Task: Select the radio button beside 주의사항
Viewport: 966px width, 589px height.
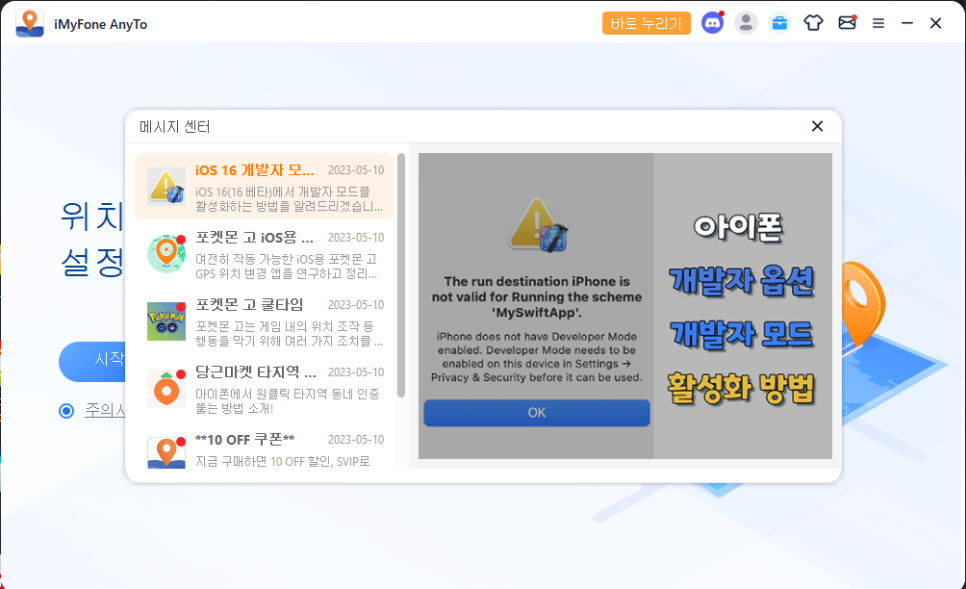Action: [x=67, y=411]
